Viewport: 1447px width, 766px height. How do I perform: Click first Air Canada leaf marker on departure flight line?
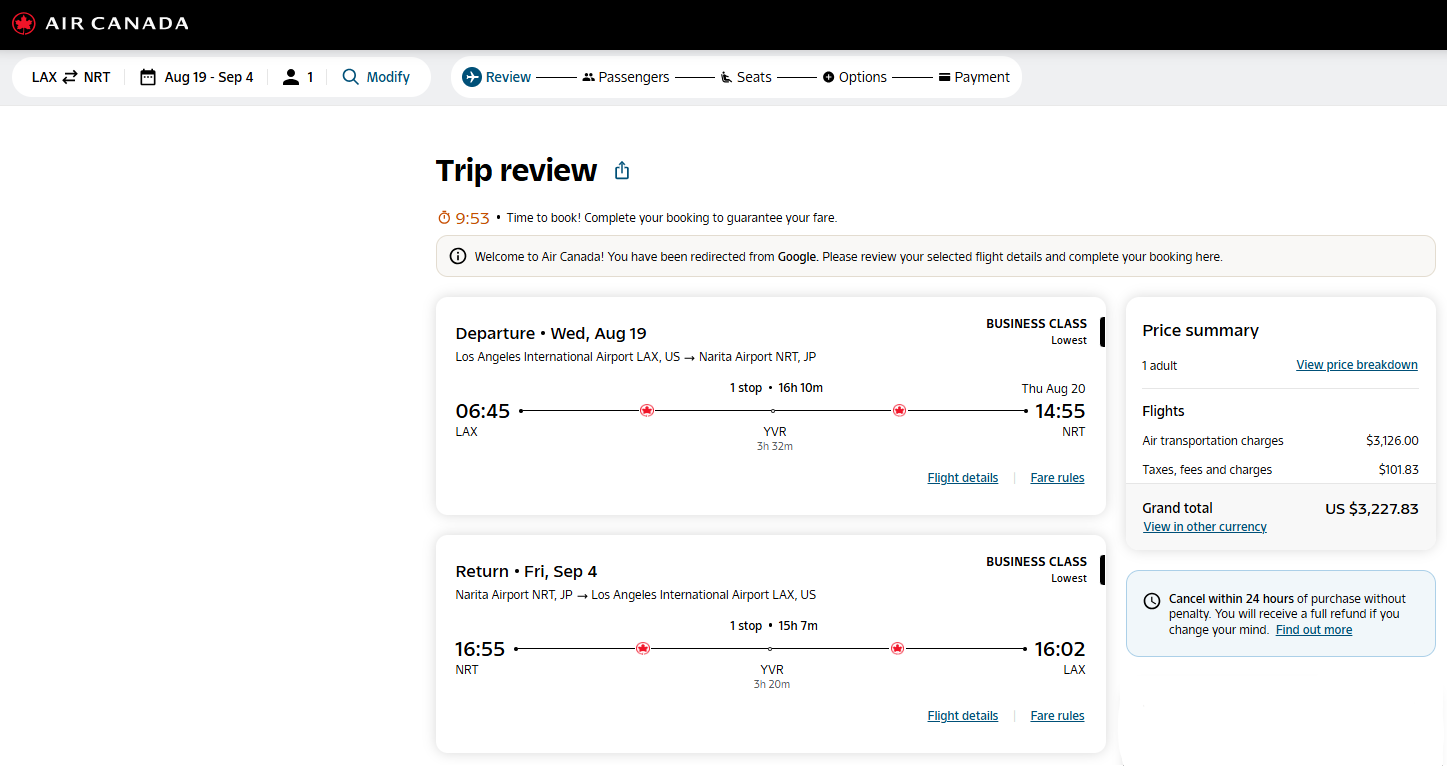tap(647, 410)
